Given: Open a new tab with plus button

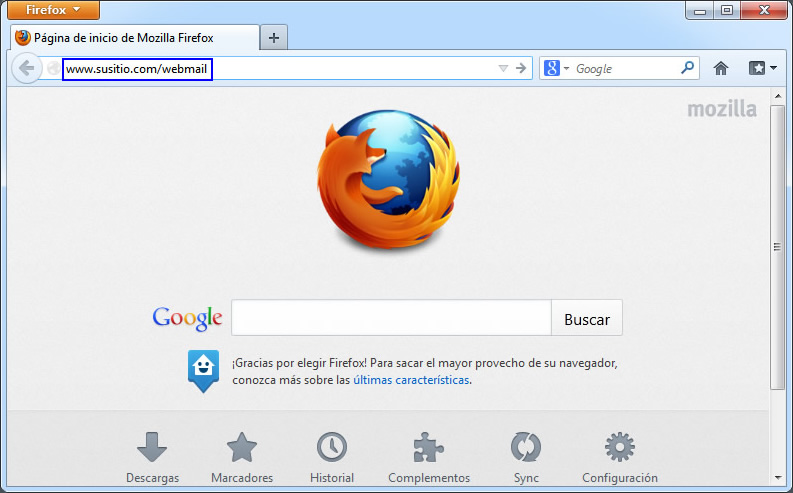Looking at the screenshot, I should click(x=273, y=37).
